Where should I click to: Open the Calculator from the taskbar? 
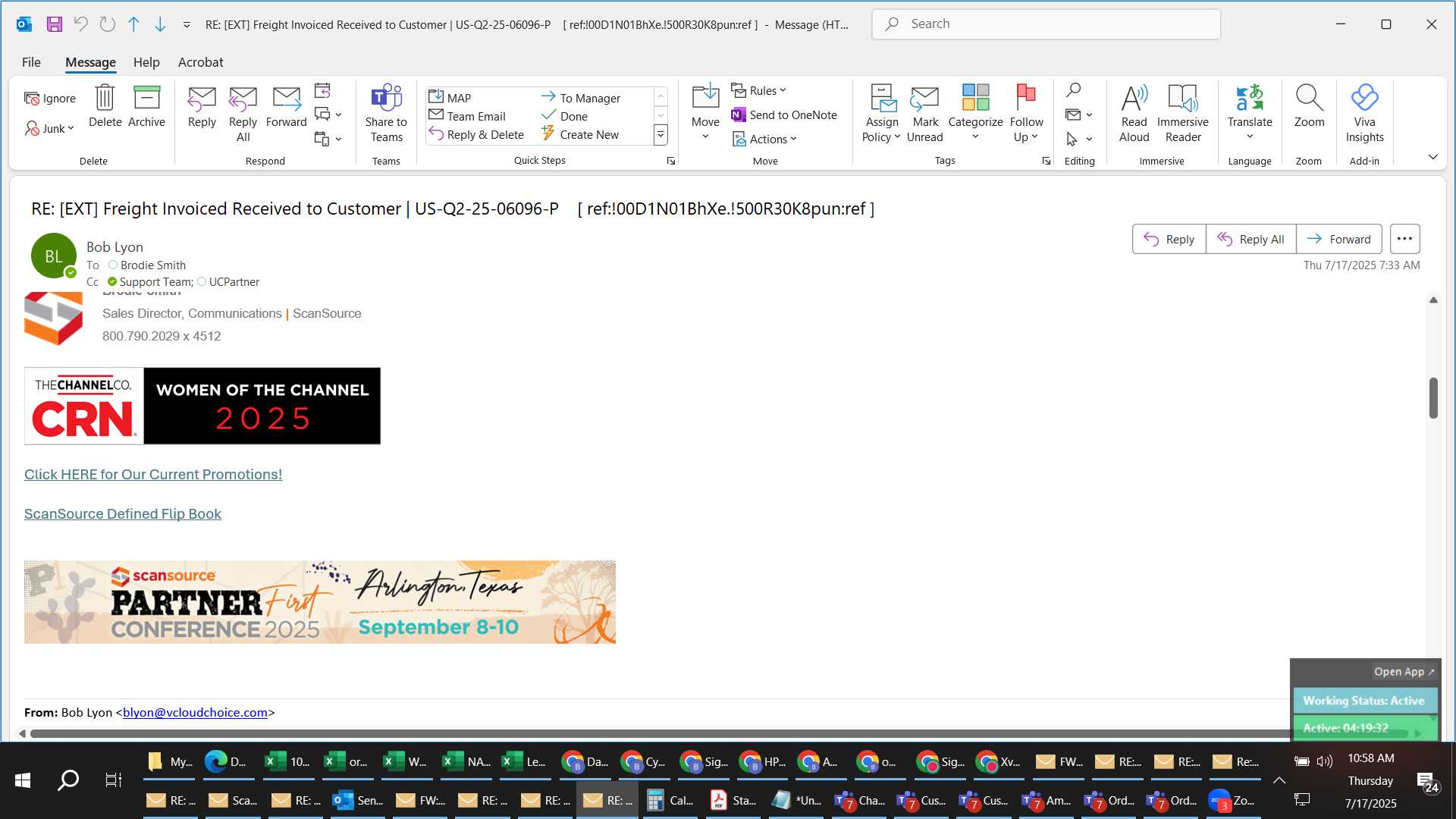tap(670, 800)
